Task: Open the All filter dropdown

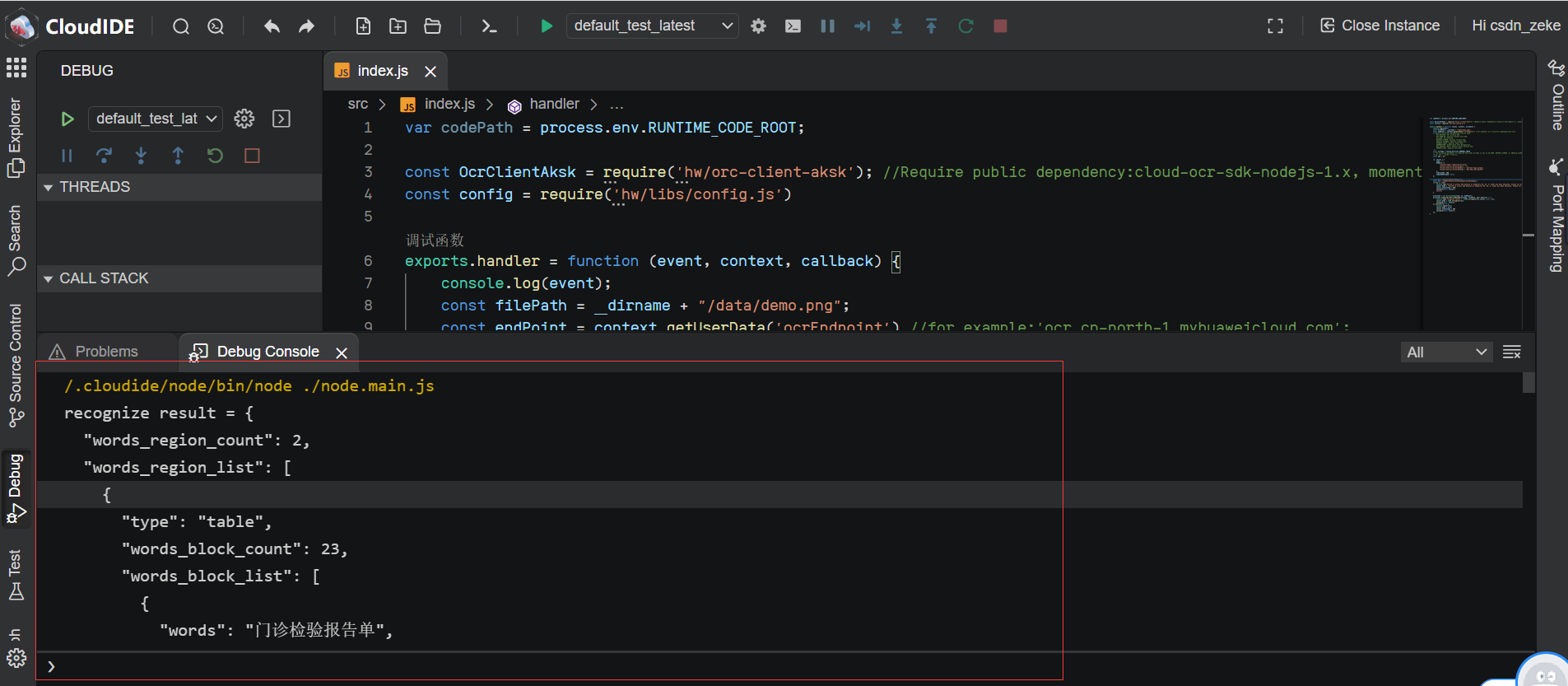Action: coord(1447,352)
